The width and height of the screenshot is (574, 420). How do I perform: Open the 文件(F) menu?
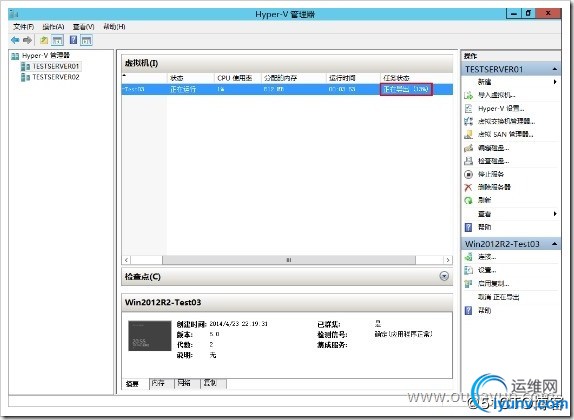(x=23, y=27)
